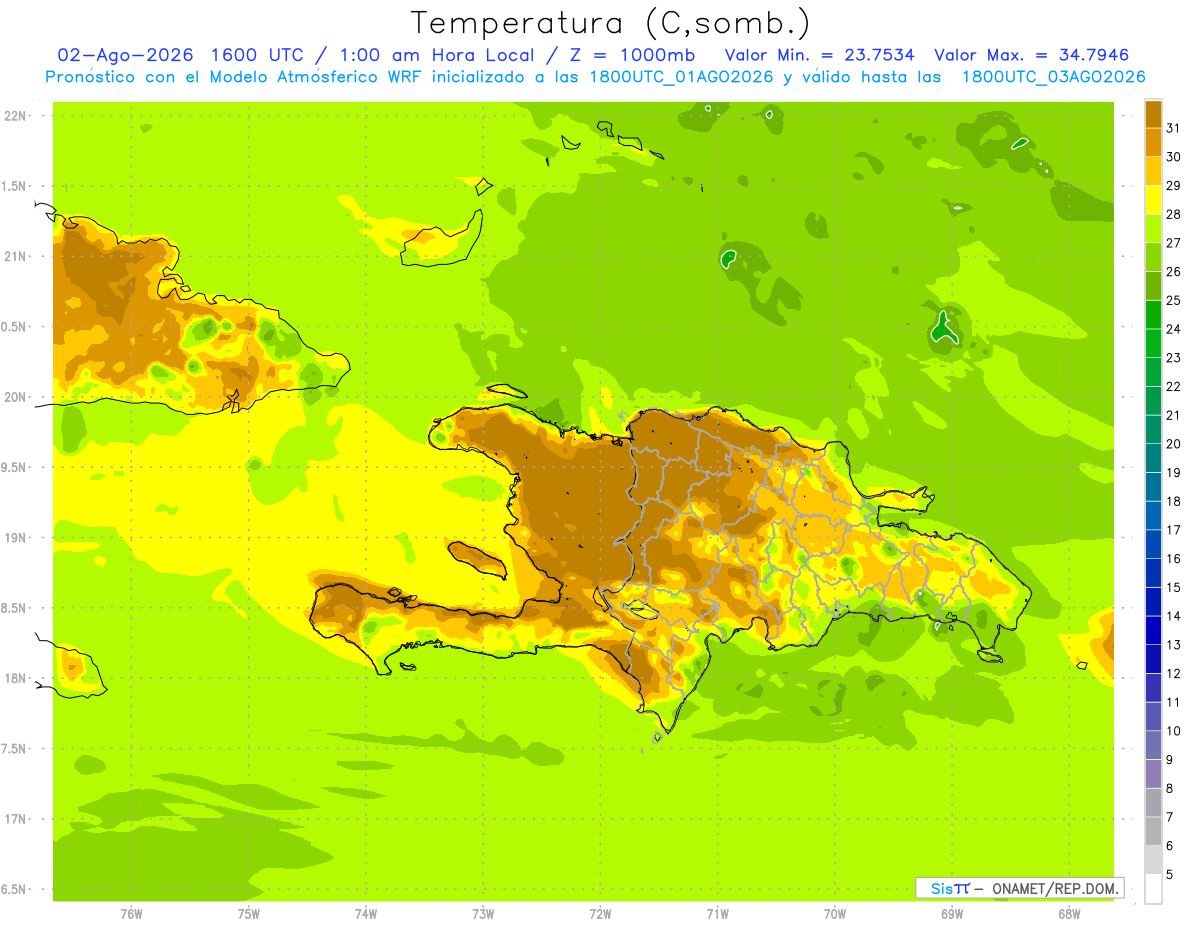1200x927 pixels.
Task: Click the "71W" longitude label
Action: (717, 914)
